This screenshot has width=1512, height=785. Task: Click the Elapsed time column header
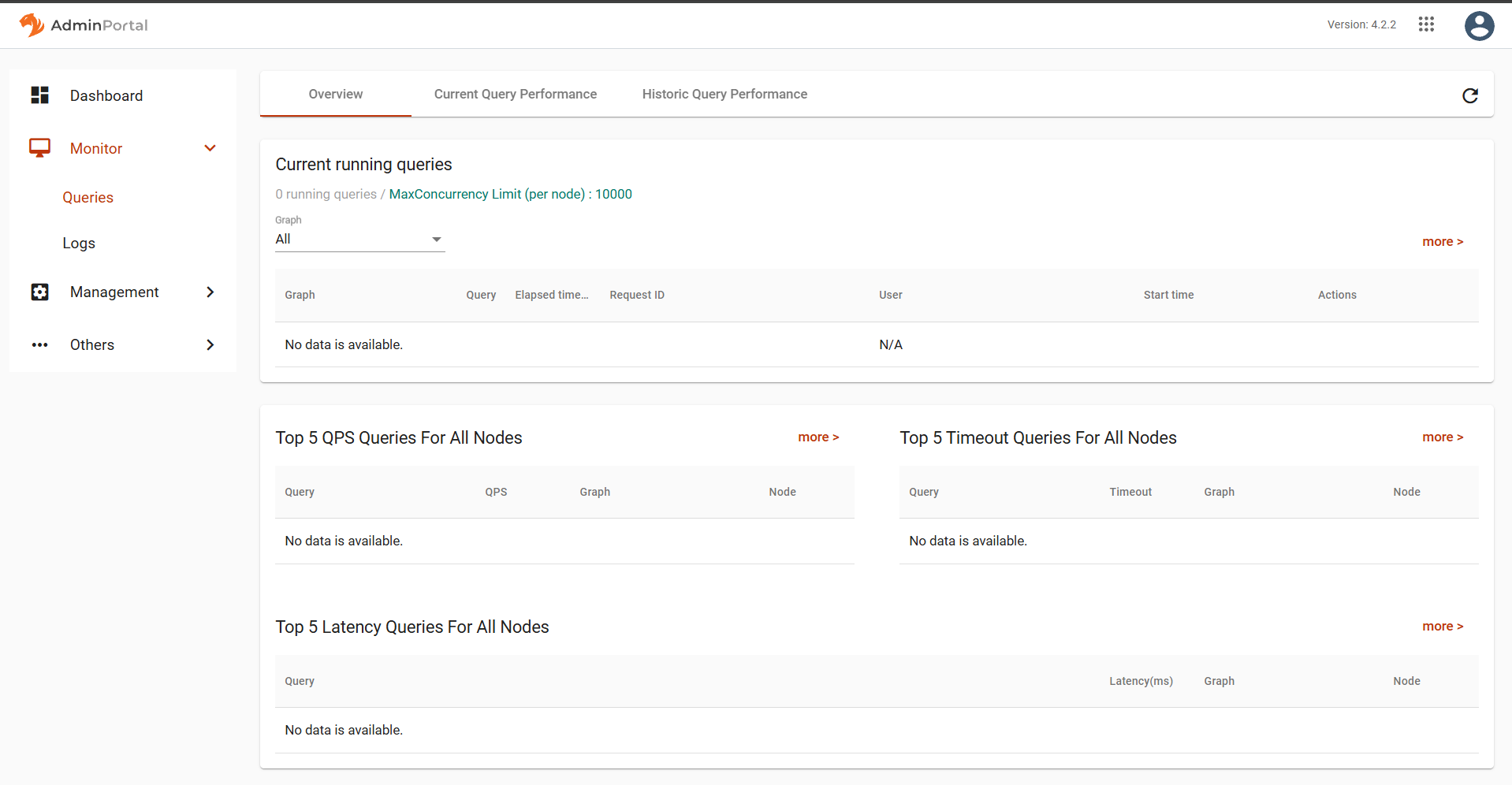click(552, 295)
